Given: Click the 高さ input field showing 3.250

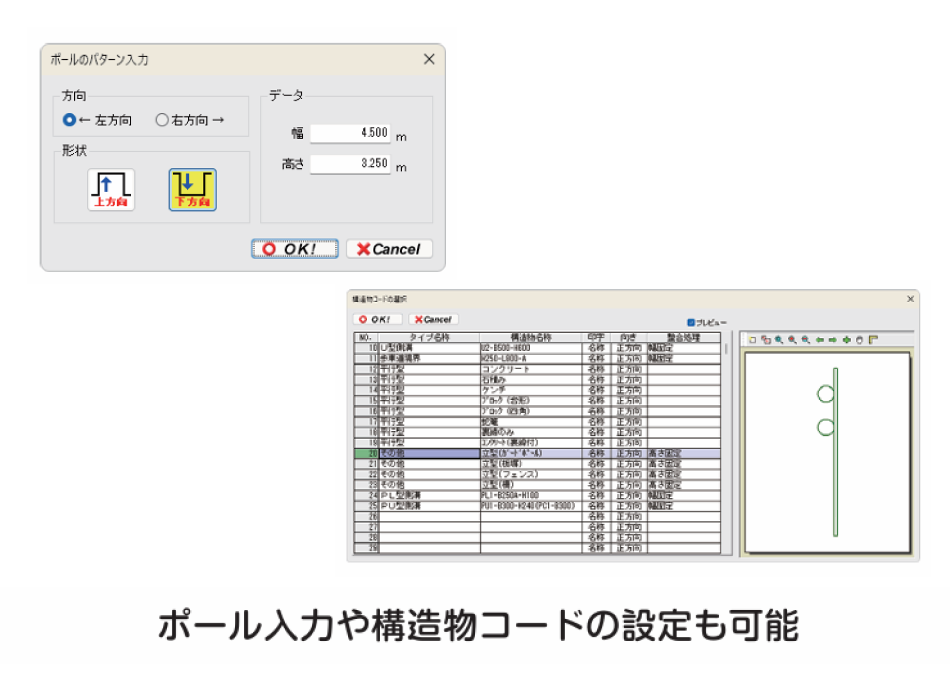Looking at the screenshot, I should tap(349, 165).
